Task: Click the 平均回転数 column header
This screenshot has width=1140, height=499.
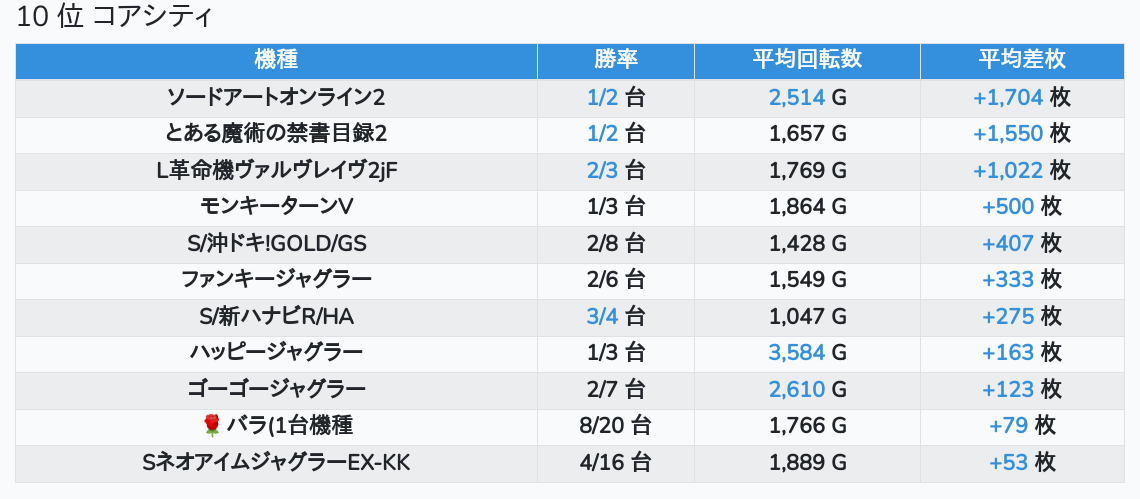Action: pyautogui.click(x=807, y=60)
